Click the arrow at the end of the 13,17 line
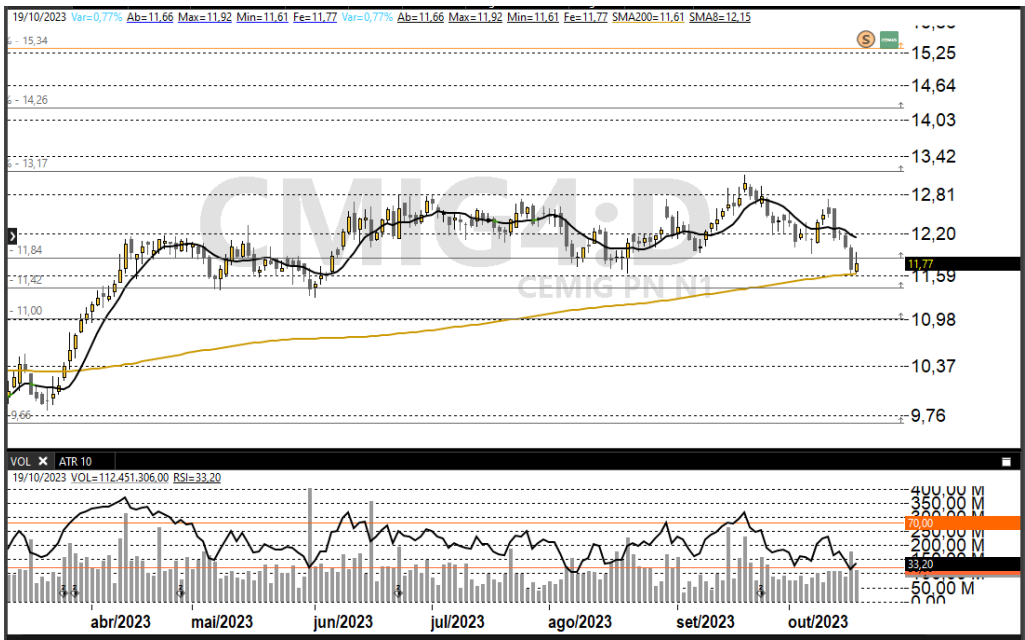1025x640 pixels. (900, 168)
